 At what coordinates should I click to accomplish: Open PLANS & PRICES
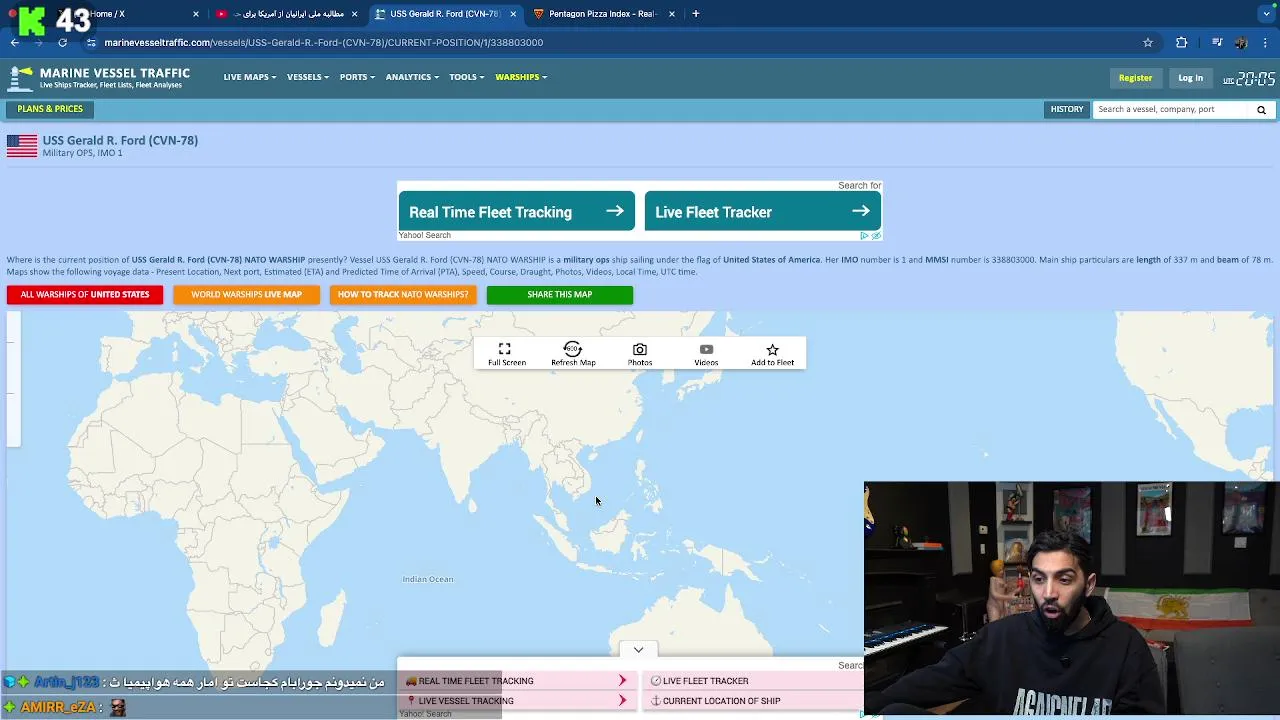coord(50,109)
